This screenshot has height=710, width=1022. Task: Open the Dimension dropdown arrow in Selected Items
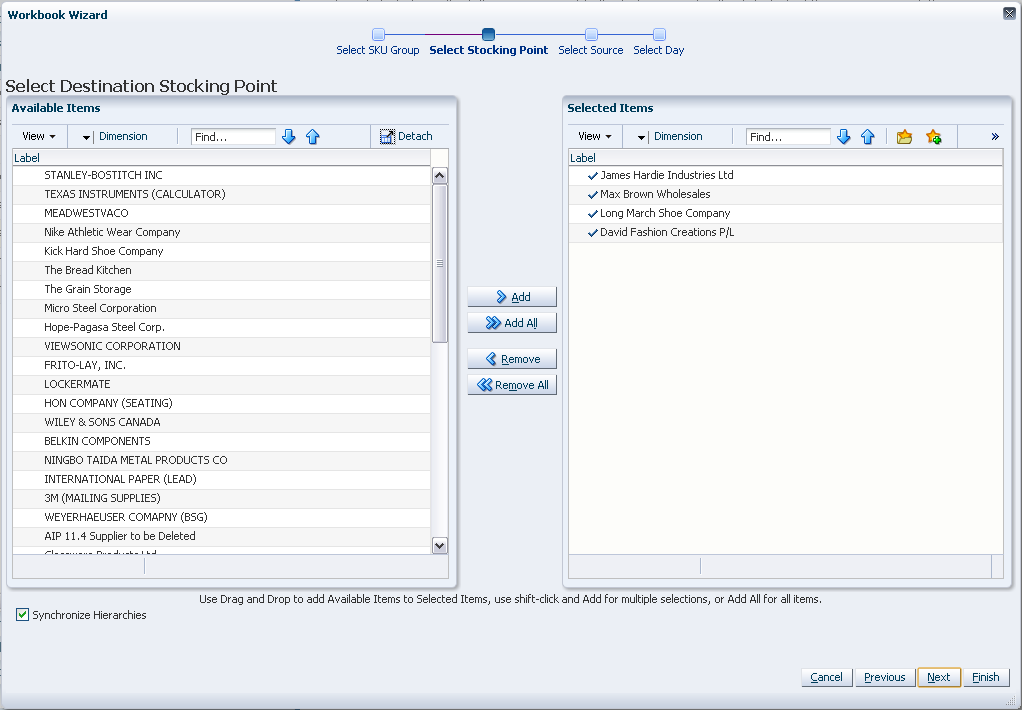[641, 137]
